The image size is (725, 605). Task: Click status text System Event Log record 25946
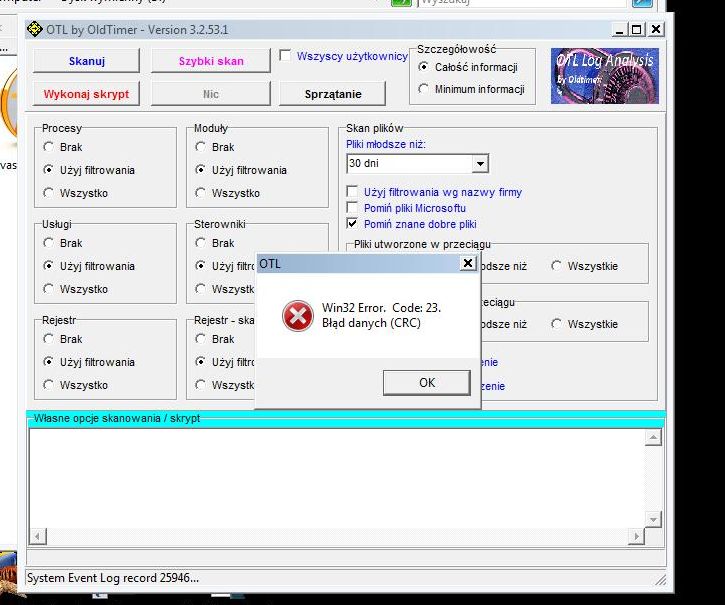coord(113,578)
